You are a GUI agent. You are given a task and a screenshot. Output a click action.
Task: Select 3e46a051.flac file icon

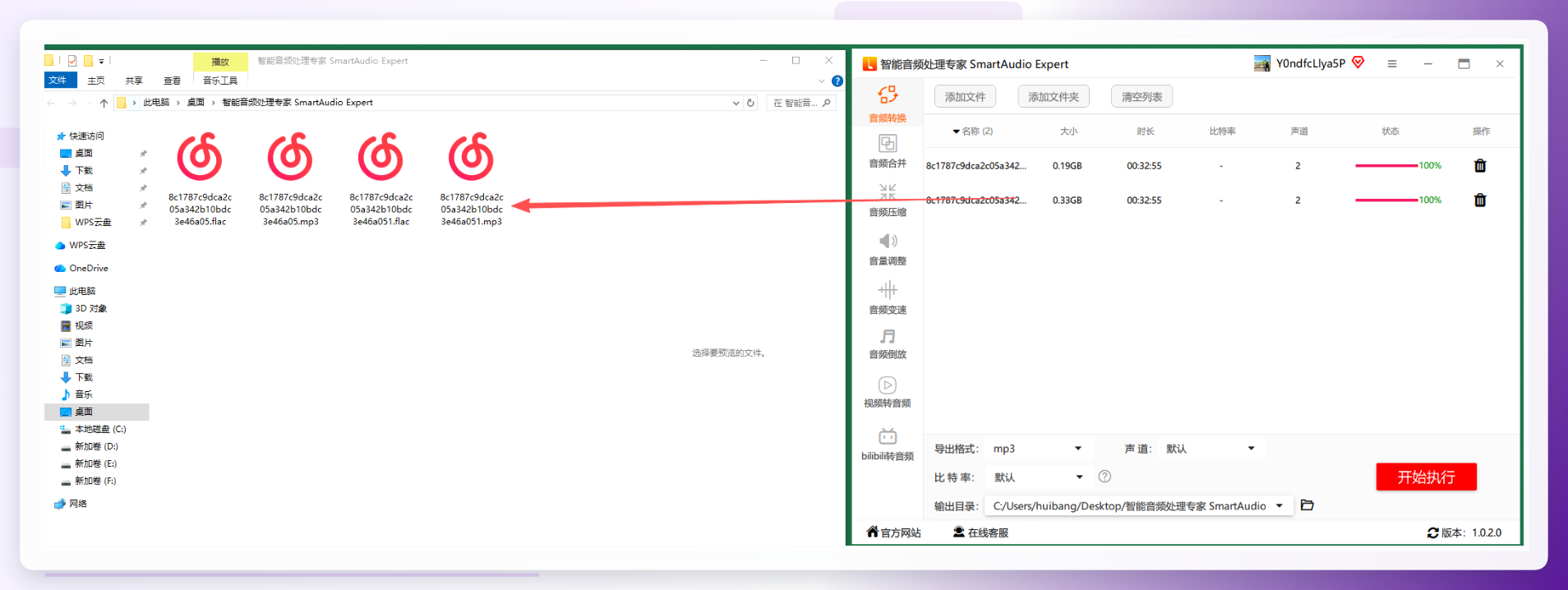[x=380, y=156]
